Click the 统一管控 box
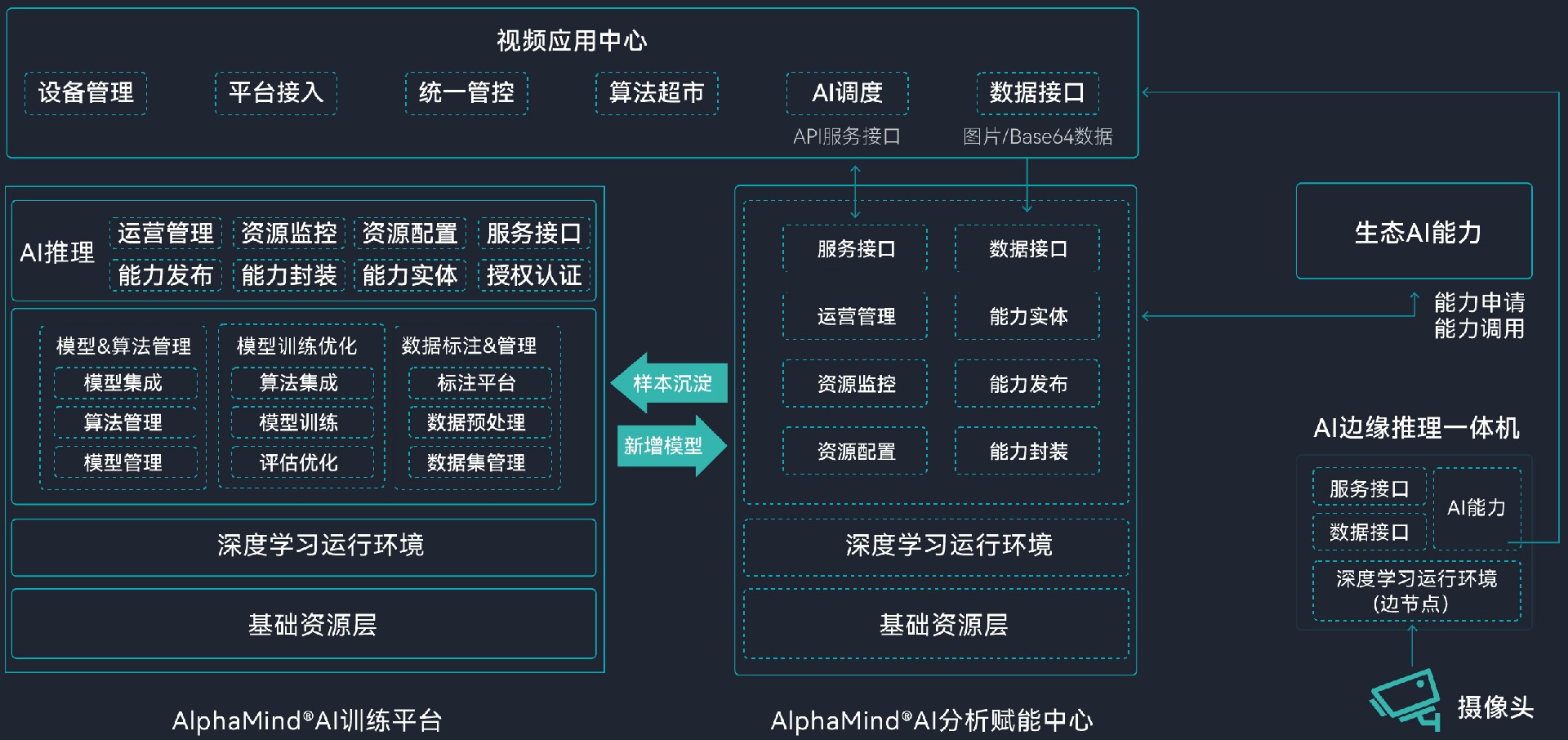1568x740 pixels. [466, 93]
